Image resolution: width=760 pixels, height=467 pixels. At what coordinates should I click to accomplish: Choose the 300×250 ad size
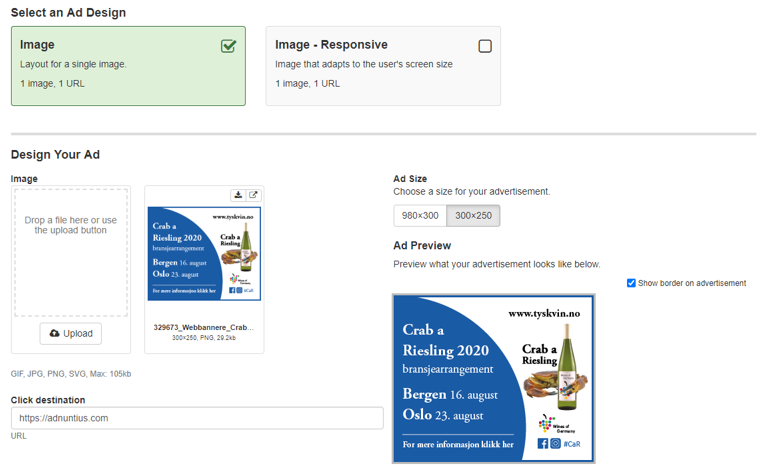pos(473,216)
